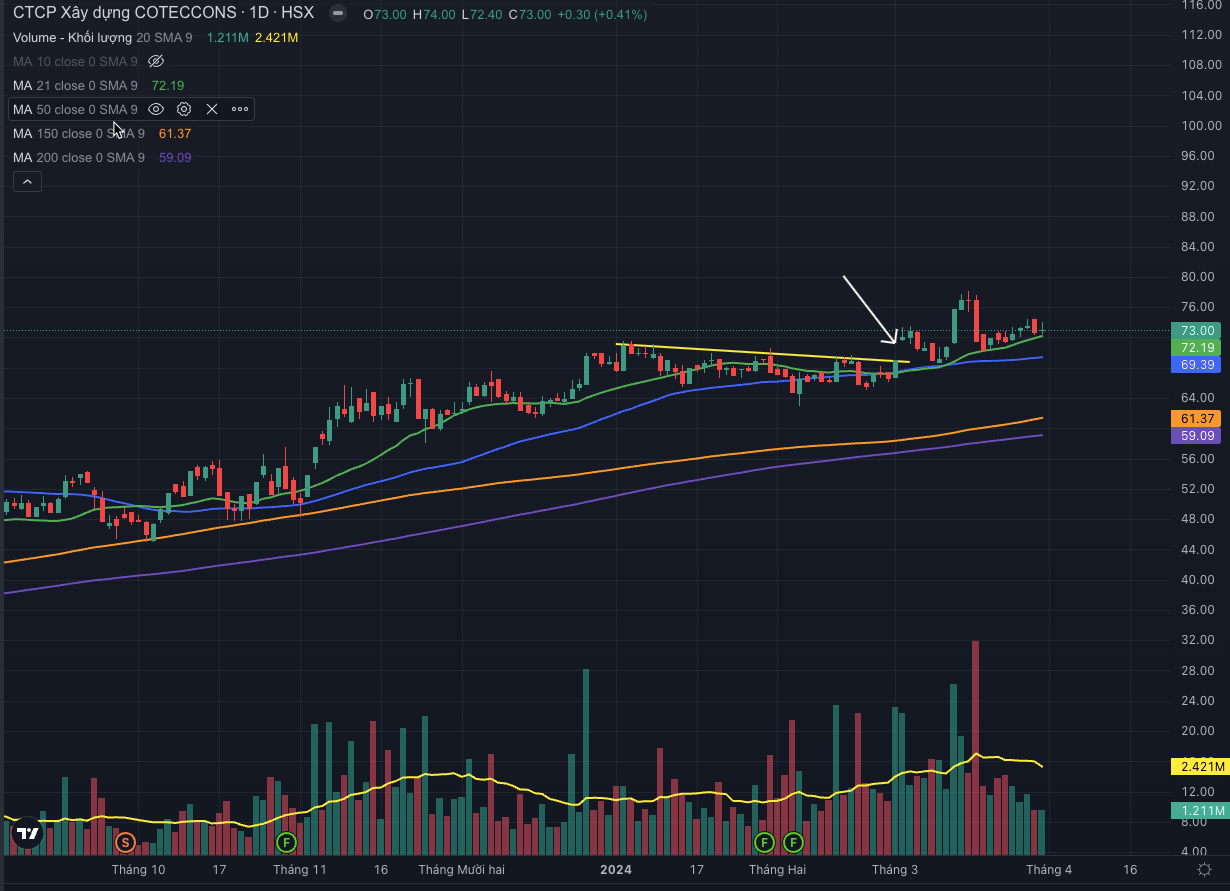
Task: Click the 73.00 last price label on axis
Action: click(x=1197, y=330)
